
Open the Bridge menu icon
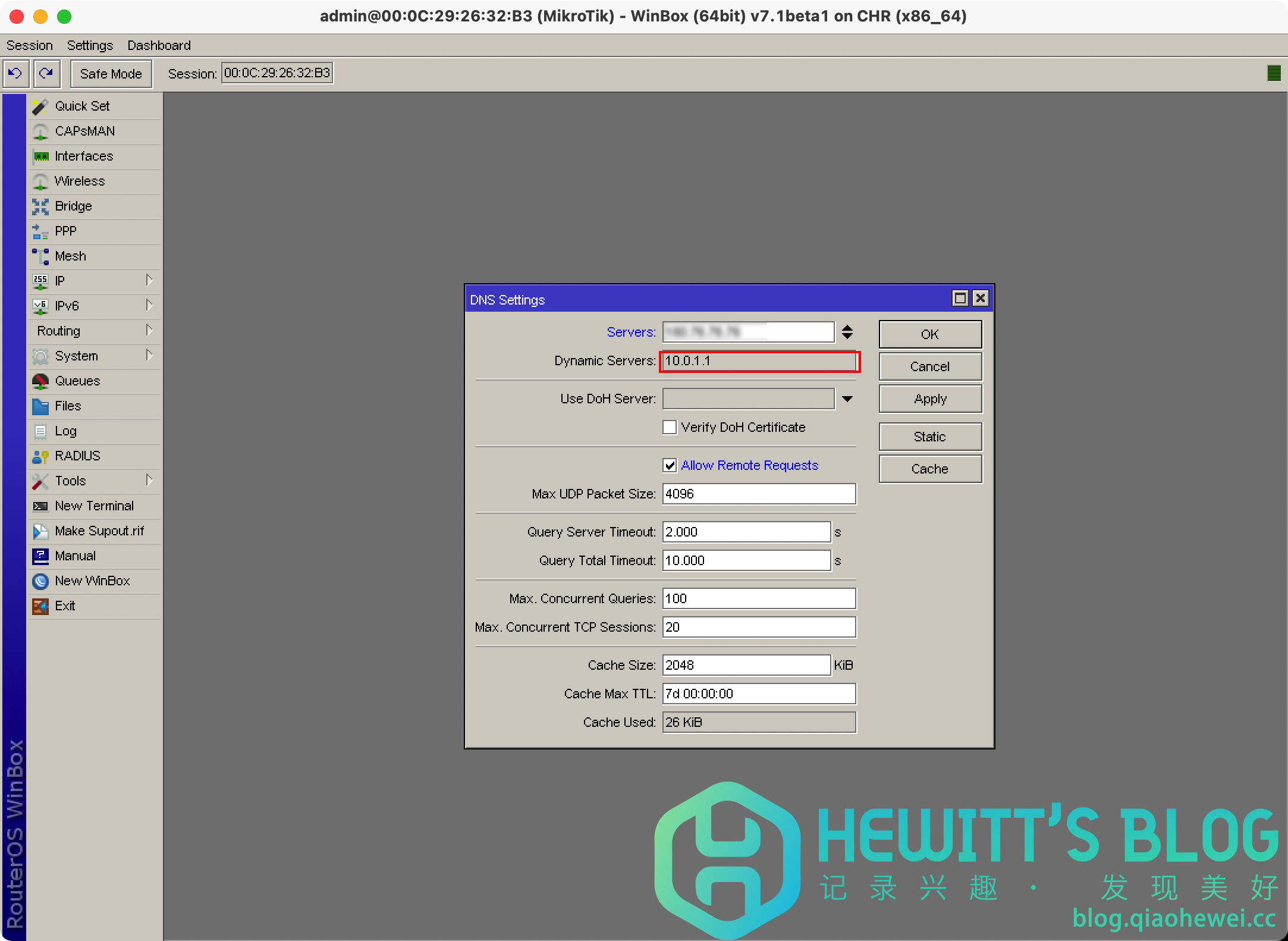(40, 206)
